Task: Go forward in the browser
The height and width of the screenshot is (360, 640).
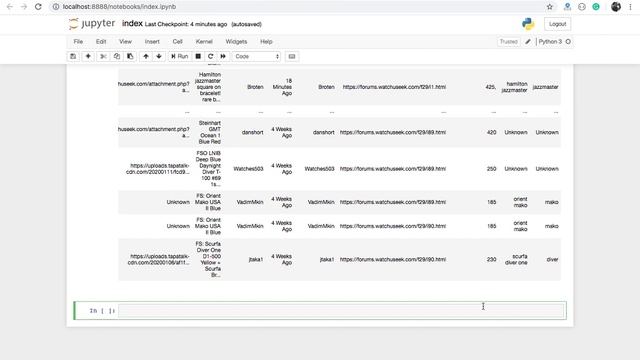Action: click(x=24, y=7)
